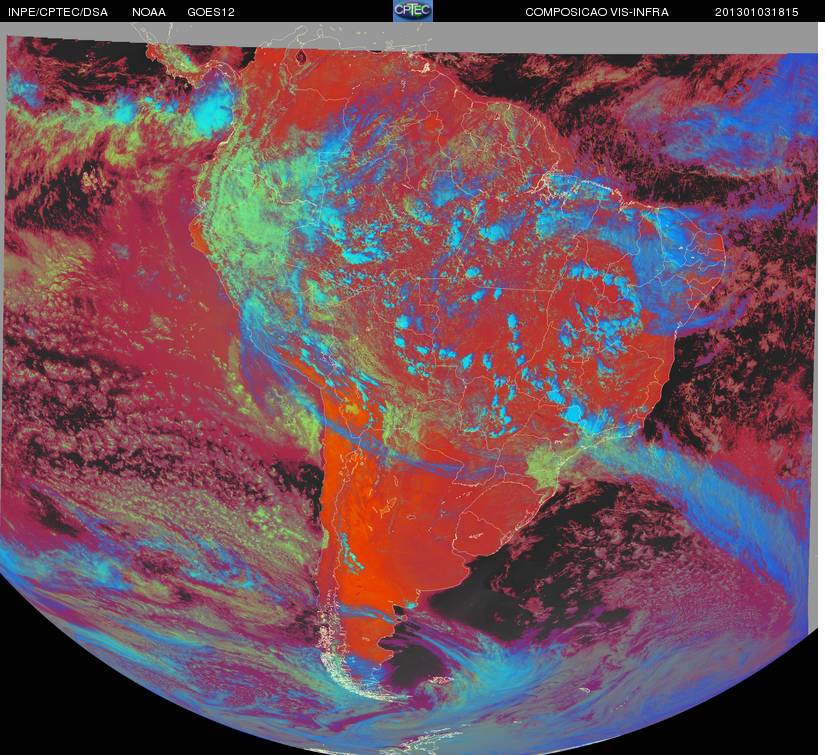Click the INPE/CPTEC/DSA header text
Viewport: 825px width, 755px height.
(x=58, y=12)
